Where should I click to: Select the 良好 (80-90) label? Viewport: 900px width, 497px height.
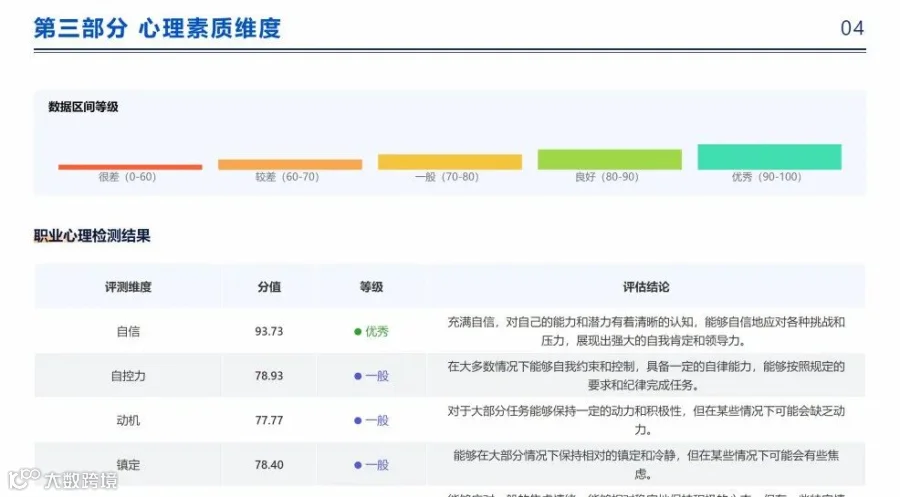(x=607, y=177)
